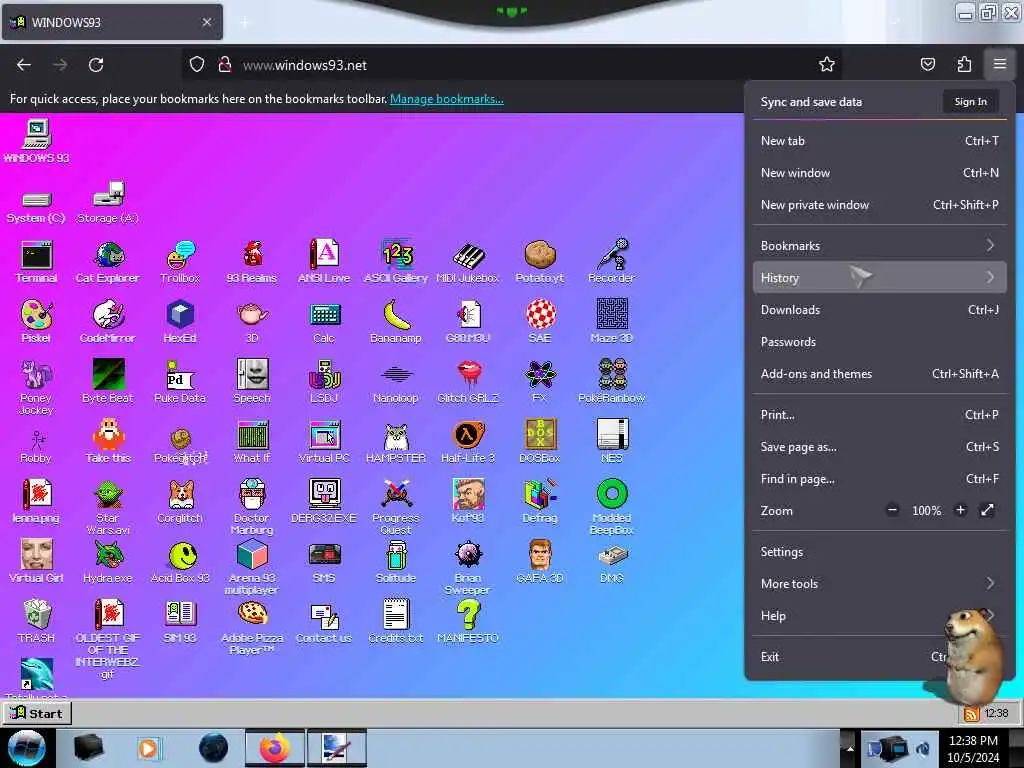This screenshot has width=1024, height=768.
Task: Open Maze 3D icon
Action: pyautogui.click(x=611, y=321)
